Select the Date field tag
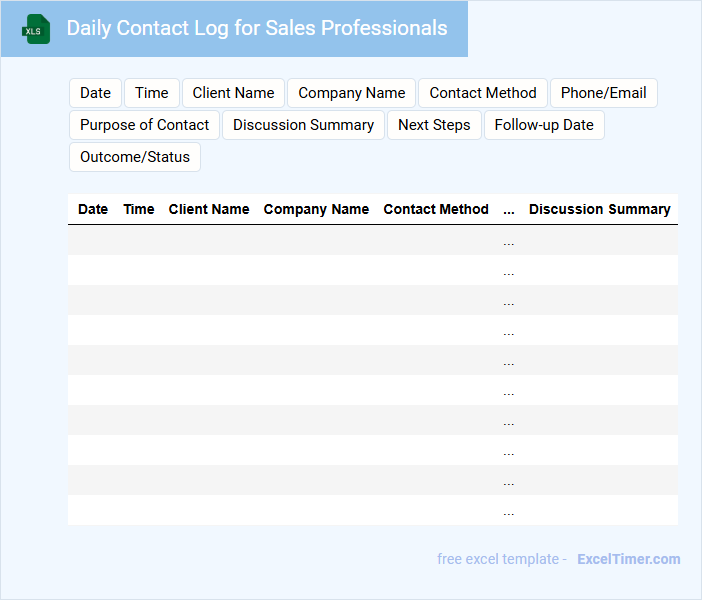 click(x=95, y=93)
